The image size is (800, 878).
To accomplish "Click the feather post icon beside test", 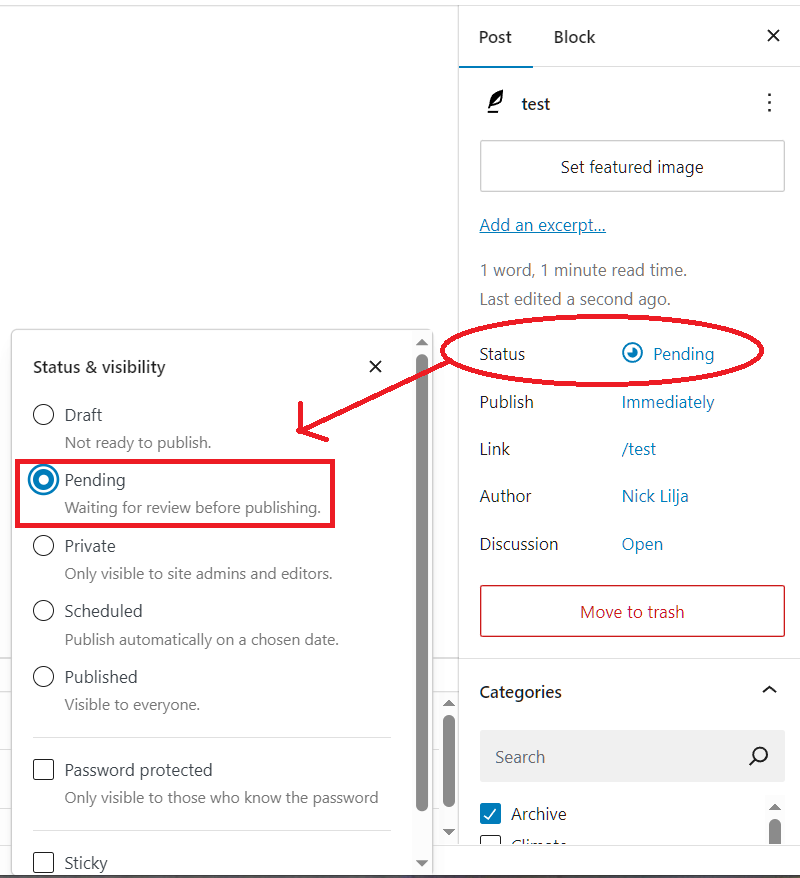I will pyautogui.click(x=494, y=103).
